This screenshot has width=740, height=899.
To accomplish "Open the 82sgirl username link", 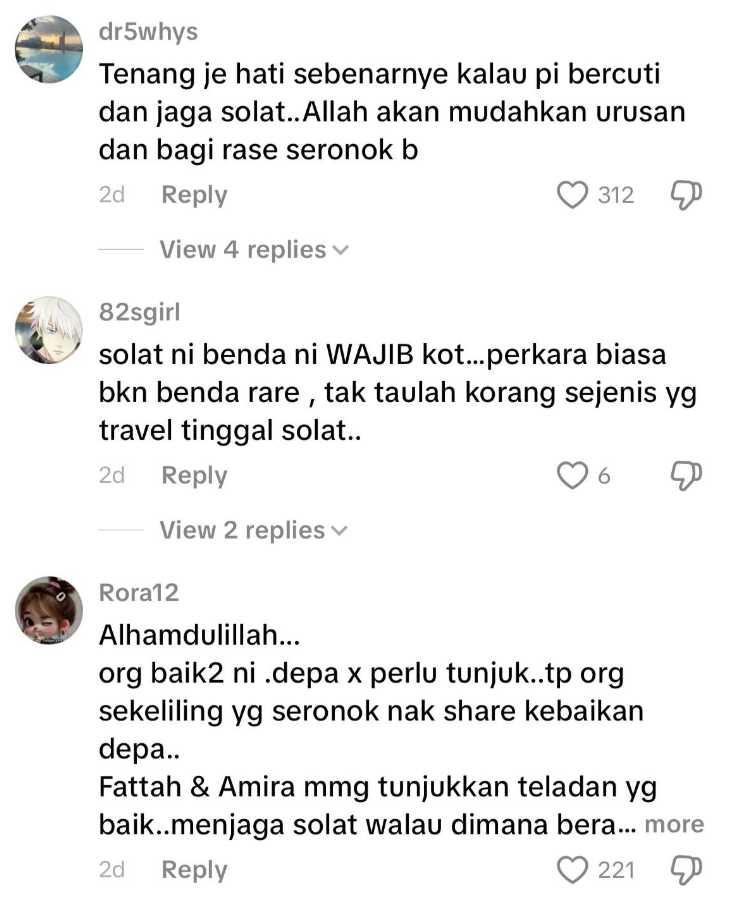I will coord(139,312).
